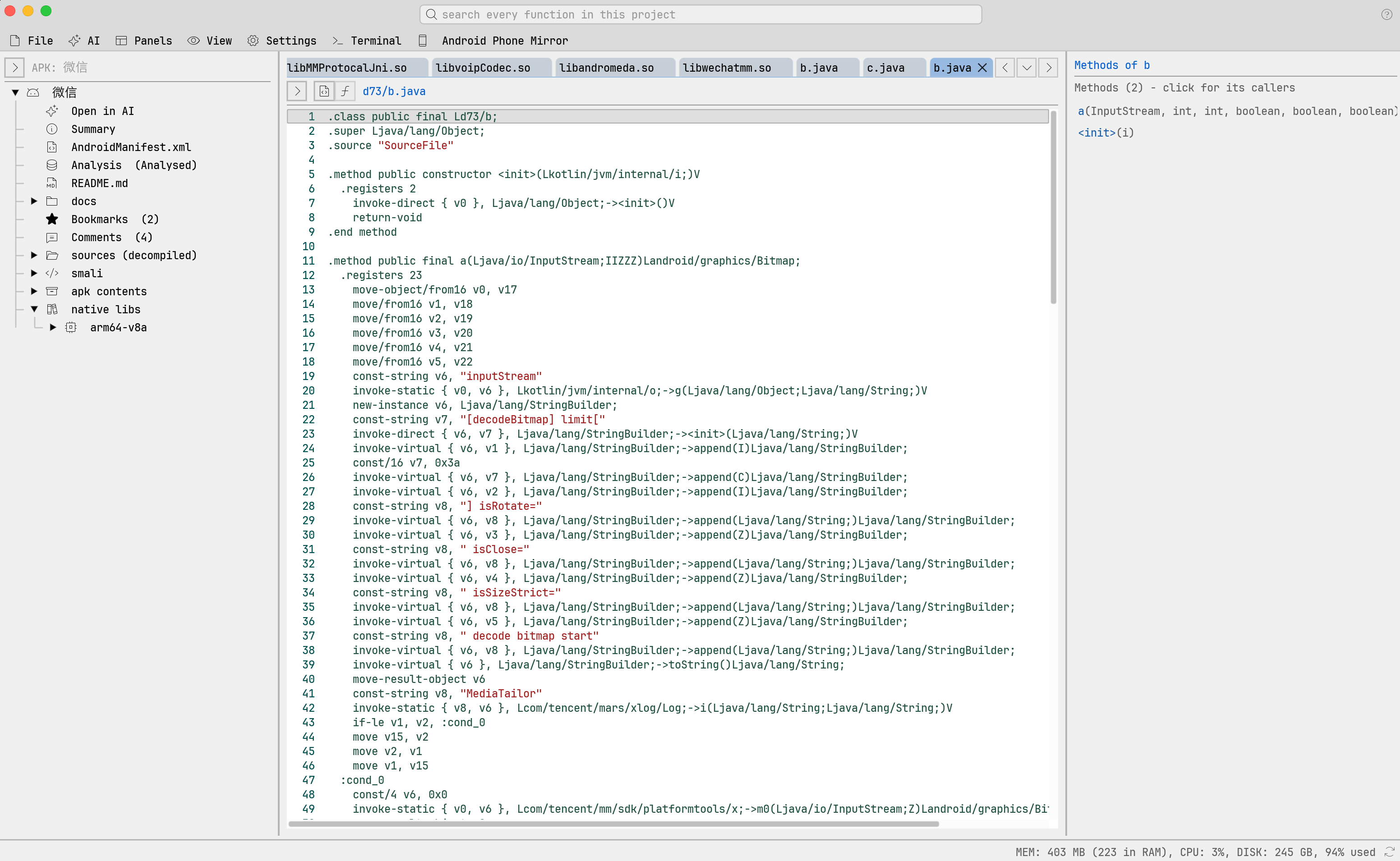The height and width of the screenshot is (861, 1400).
Task: Click the refresh icon in status bar
Action: (1390, 852)
